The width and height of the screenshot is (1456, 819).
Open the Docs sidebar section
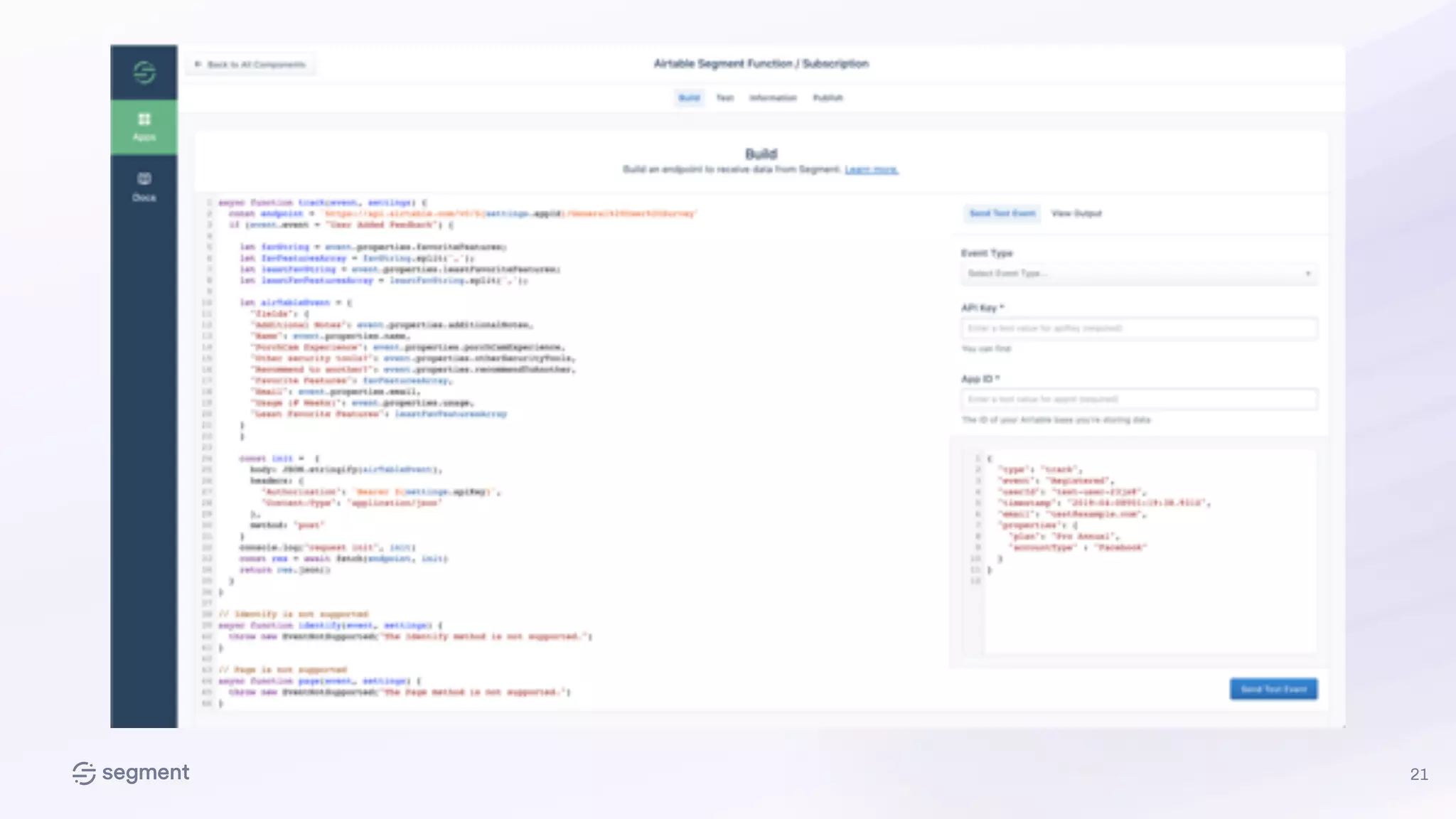coord(144,187)
